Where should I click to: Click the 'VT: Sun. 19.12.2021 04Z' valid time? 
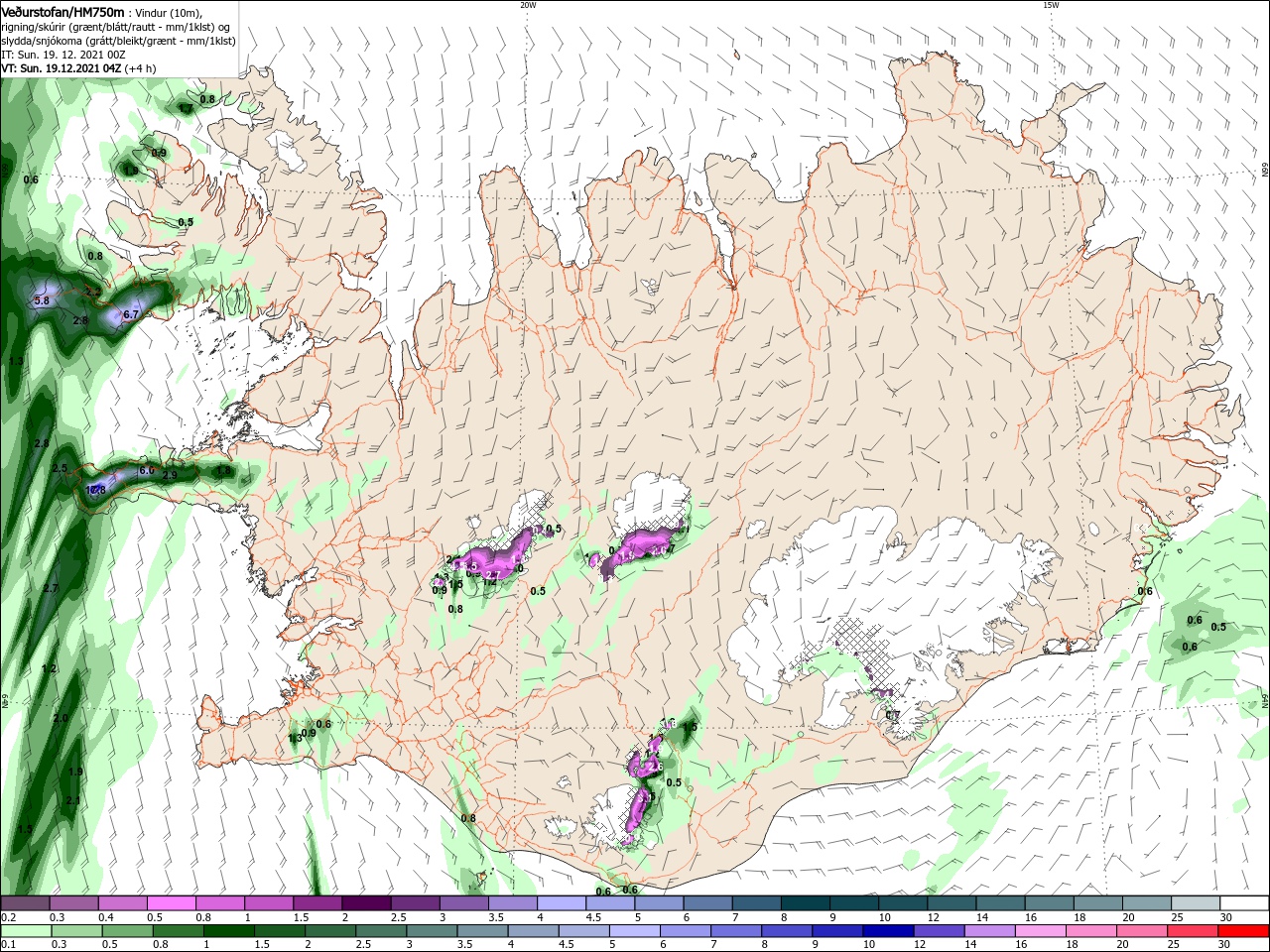[x=61, y=68]
